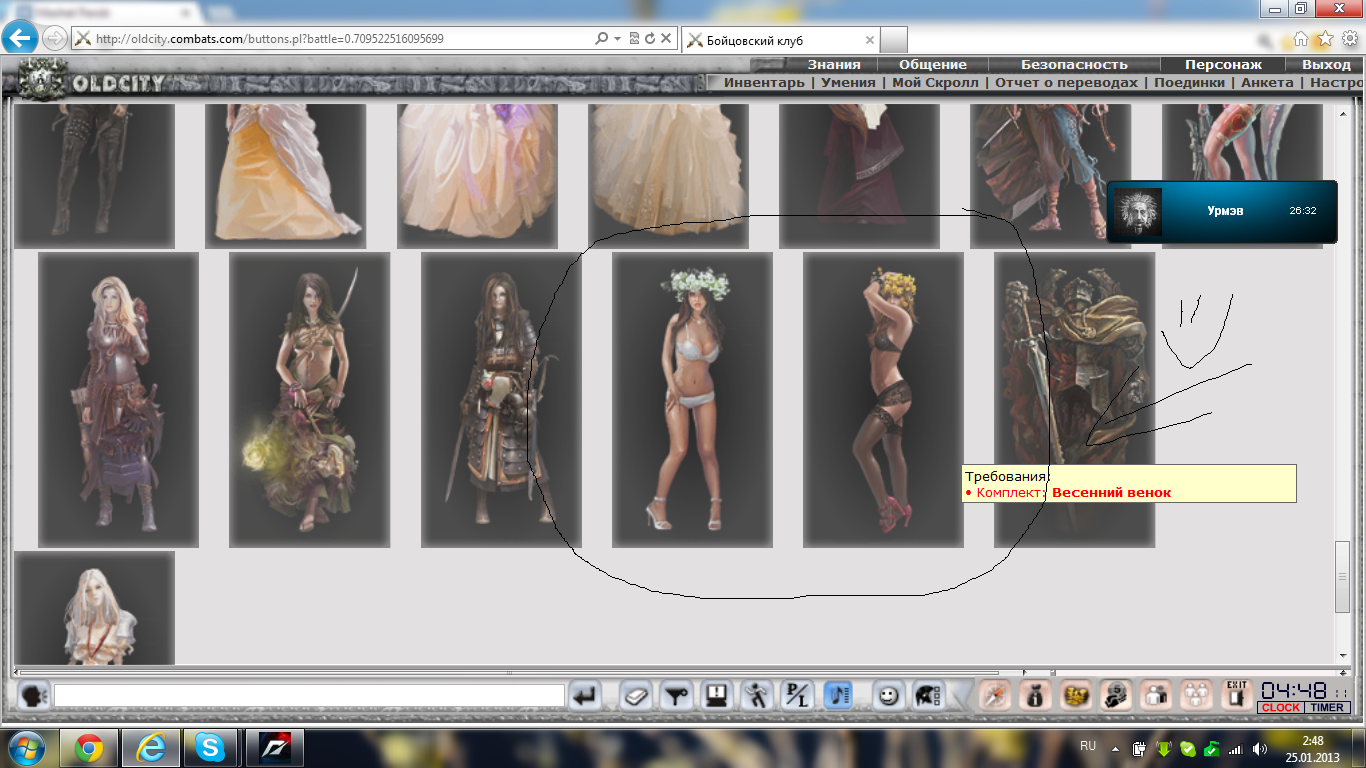The height and width of the screenshot is (768, 1366).
Task: Open the Общение menu
Action: click(932, 65)
